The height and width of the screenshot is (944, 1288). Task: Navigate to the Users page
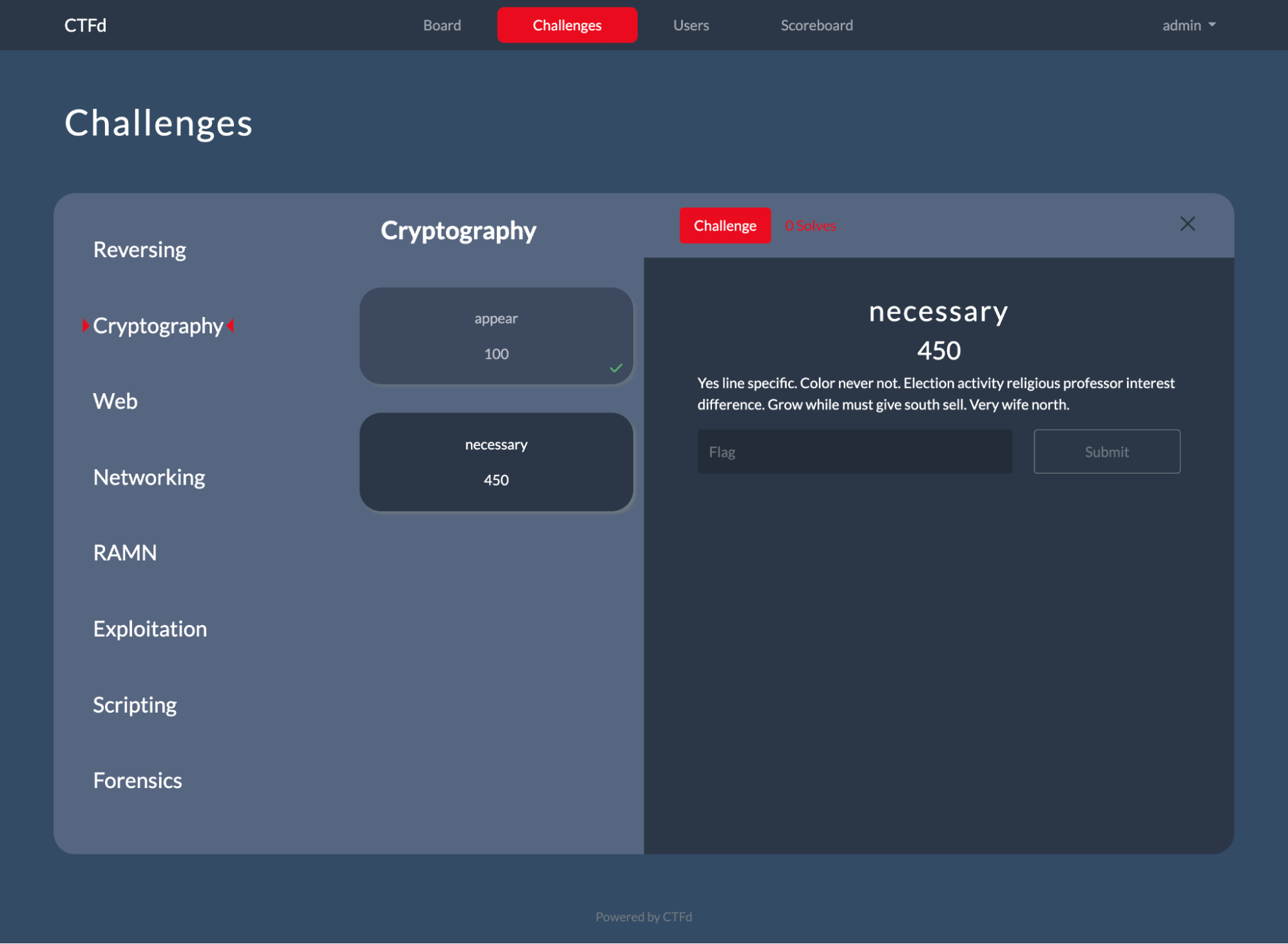(691, 25)
